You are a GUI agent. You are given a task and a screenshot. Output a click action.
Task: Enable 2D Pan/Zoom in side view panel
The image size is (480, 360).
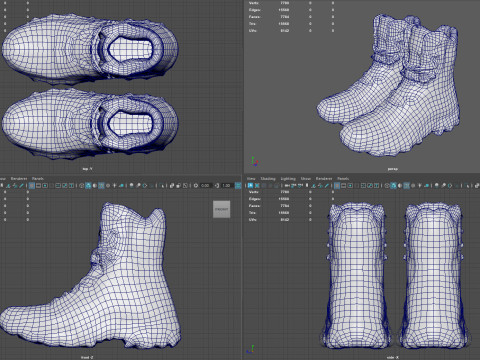pyautogui.click(x=320, y=185)
